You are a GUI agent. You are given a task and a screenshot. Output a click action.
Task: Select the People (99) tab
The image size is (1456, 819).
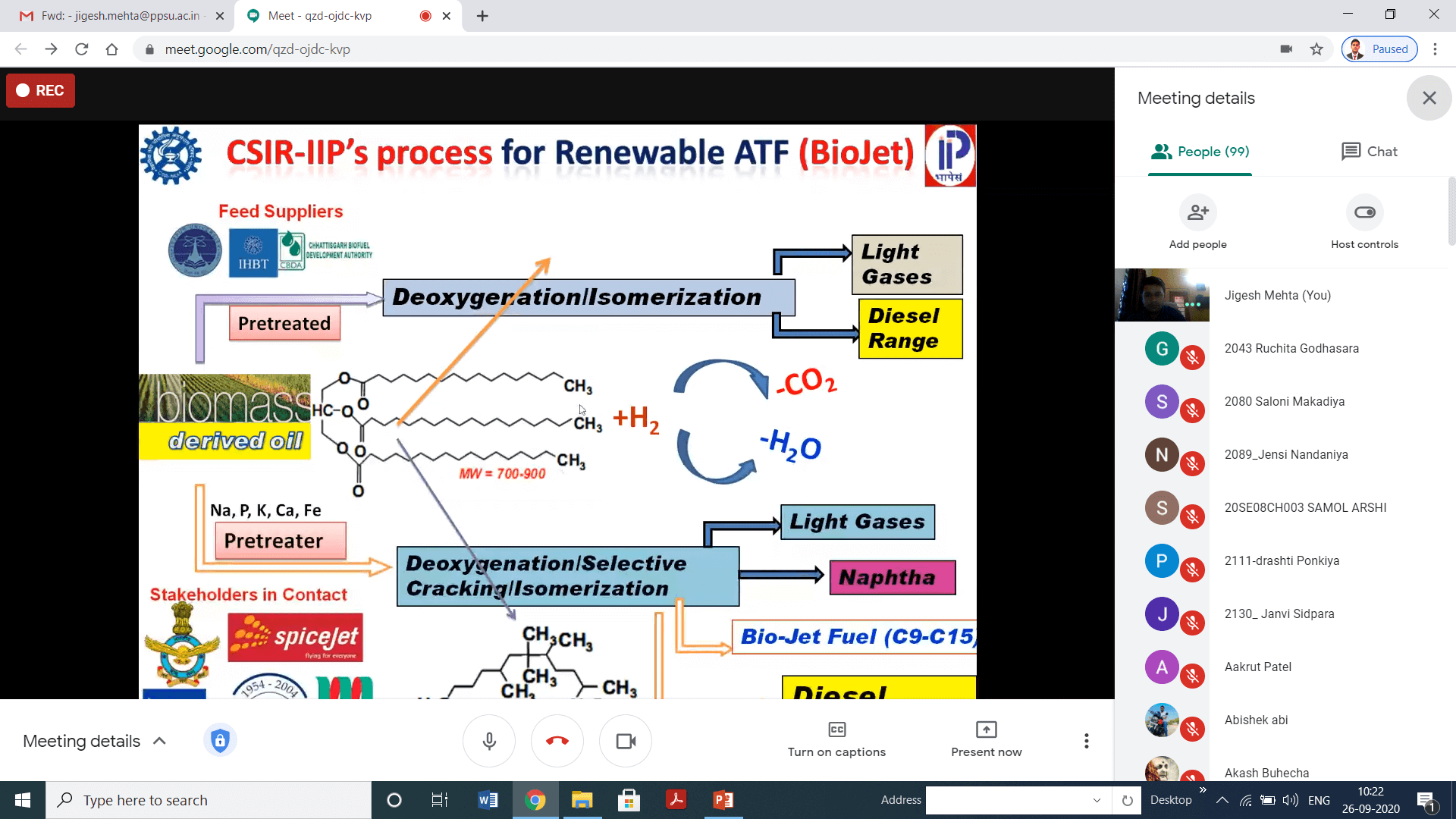coord(1200,152)
